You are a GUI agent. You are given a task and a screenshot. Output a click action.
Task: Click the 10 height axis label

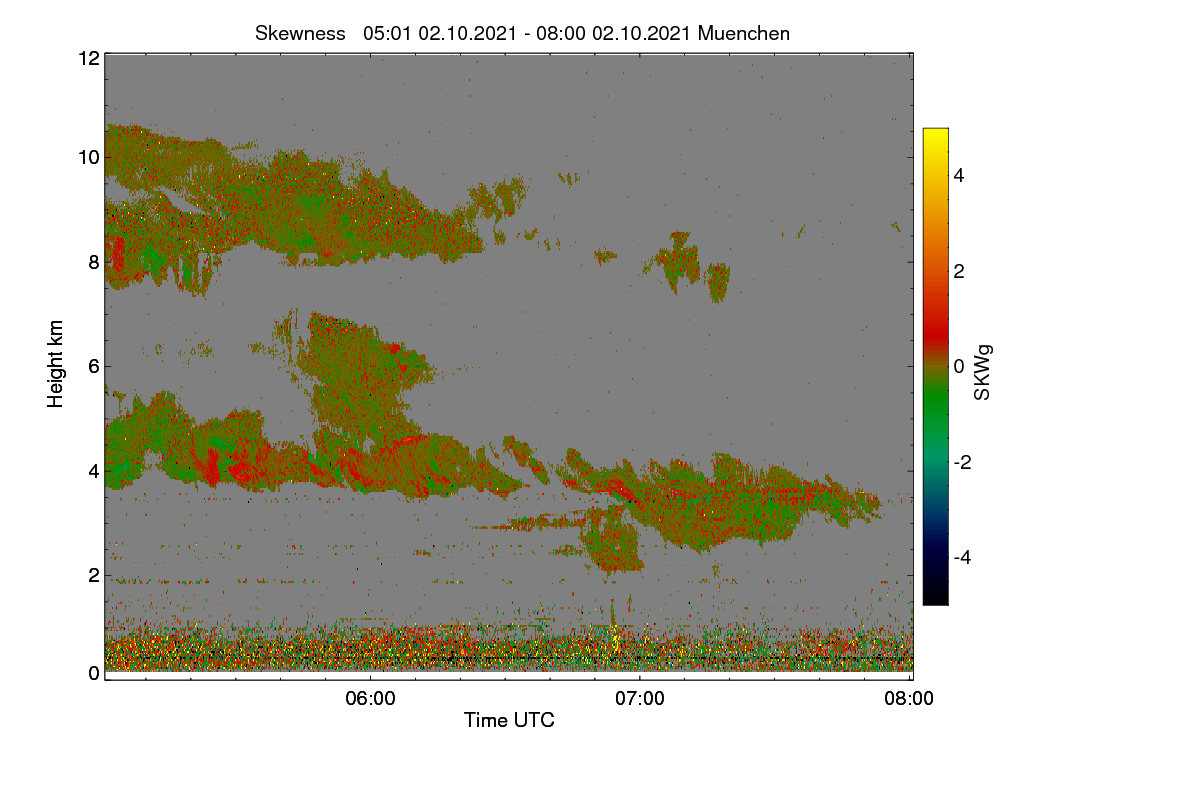(x=87, y=157)
